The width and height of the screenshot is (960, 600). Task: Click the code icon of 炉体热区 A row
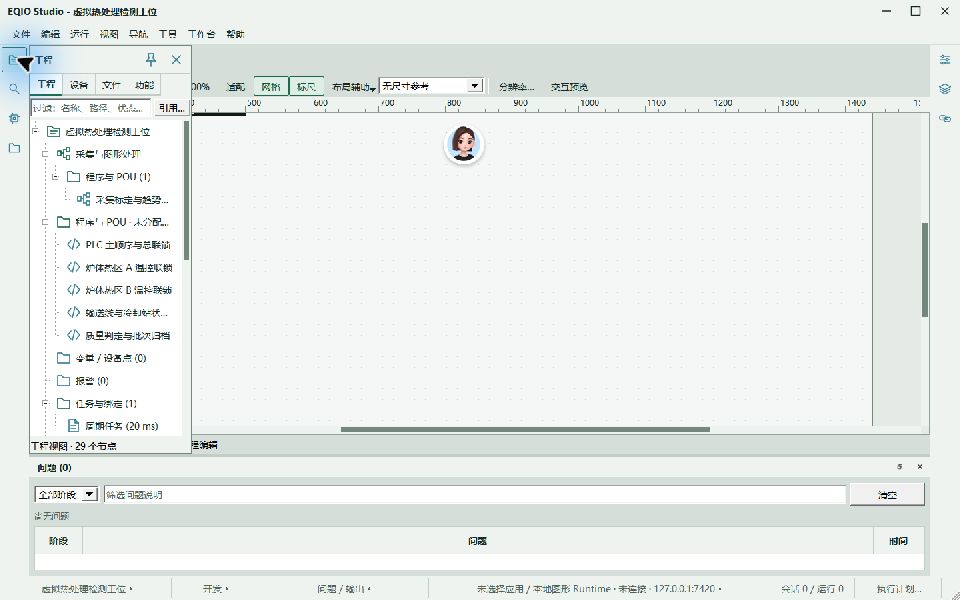pyautogui.click(x=73, y=267)
